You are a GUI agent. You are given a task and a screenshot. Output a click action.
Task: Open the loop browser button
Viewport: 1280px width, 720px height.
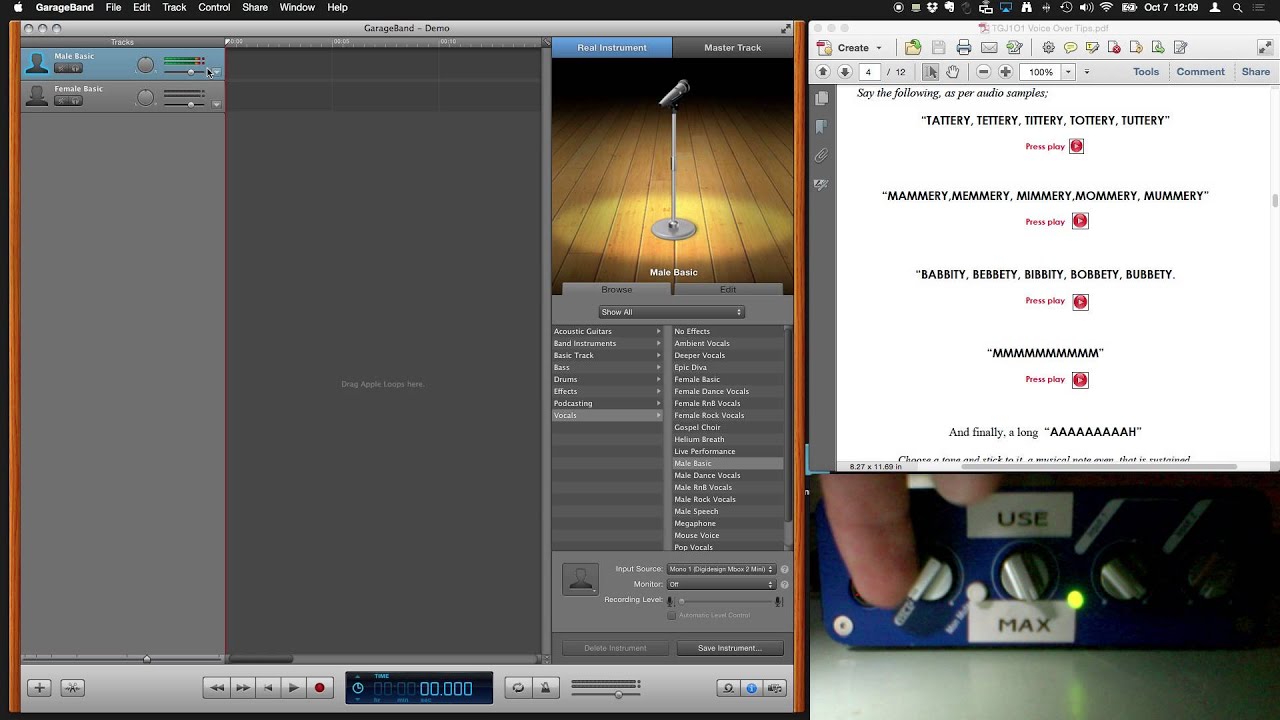pyautogui.click(x=728, y=688)
